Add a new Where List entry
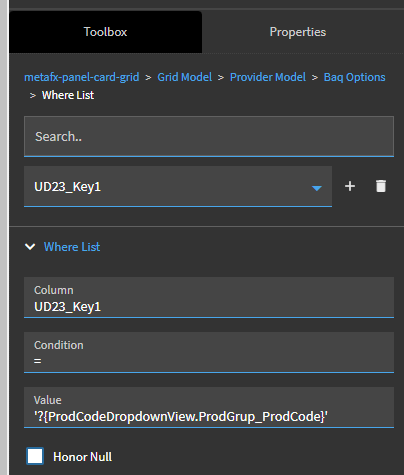The height and width of the screenshot is (475, 404). 350,186
